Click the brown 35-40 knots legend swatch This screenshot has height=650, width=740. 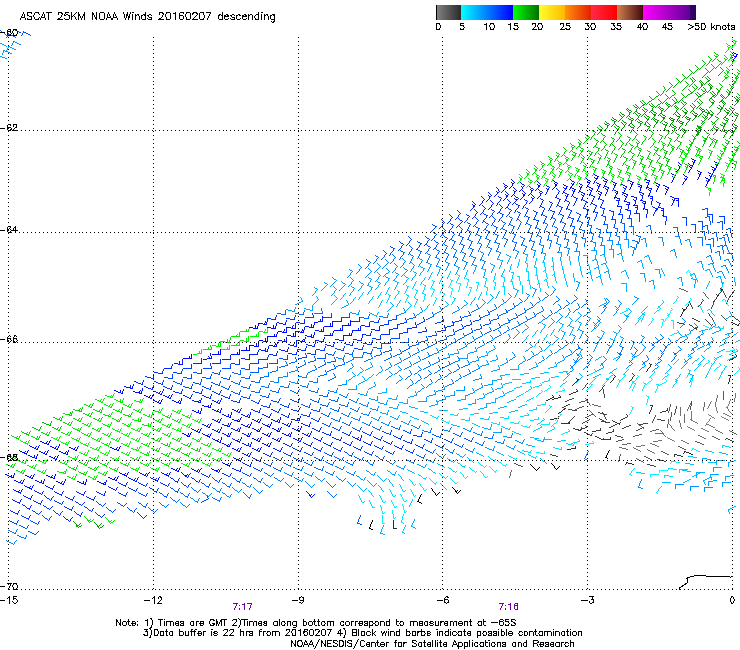630,12
